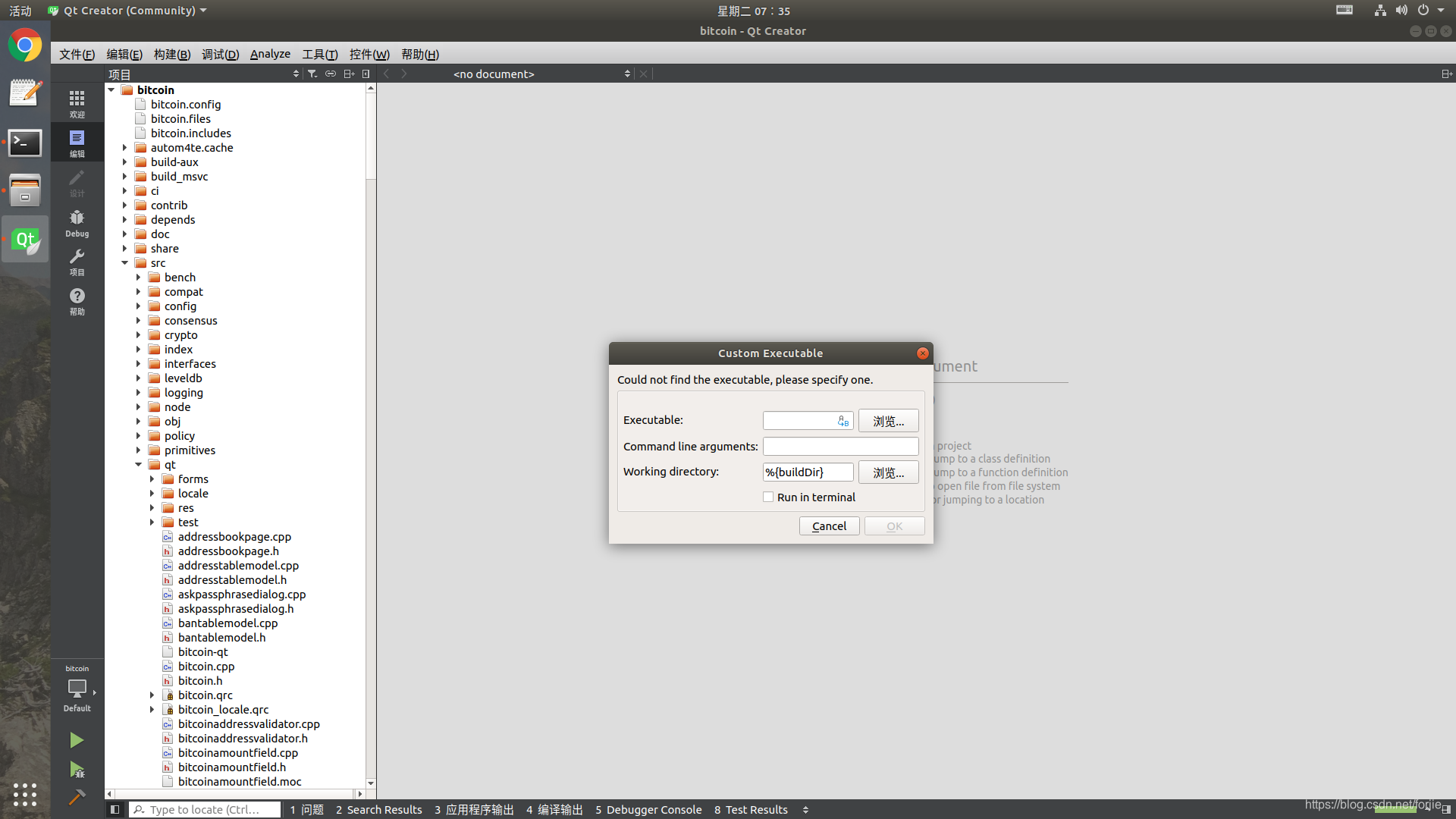Click the project tree vertical scrollbar

click(371, 136)
